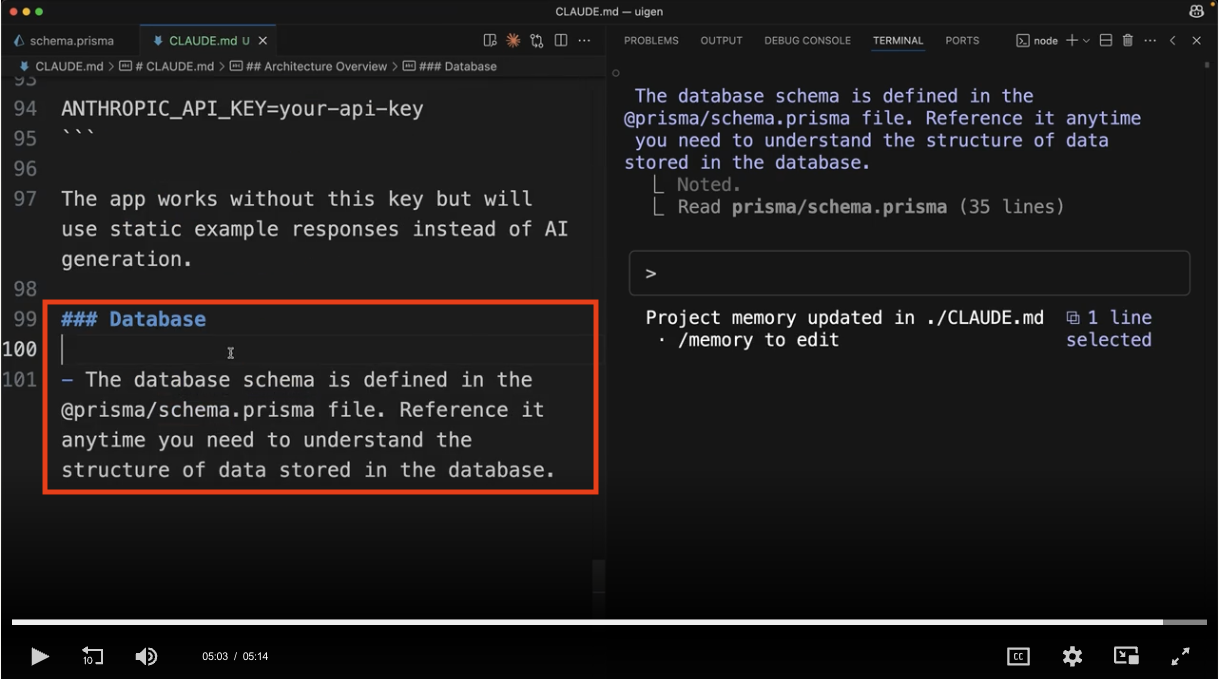
Task: Click the '/memory to edit' hint
Action: 757,340
